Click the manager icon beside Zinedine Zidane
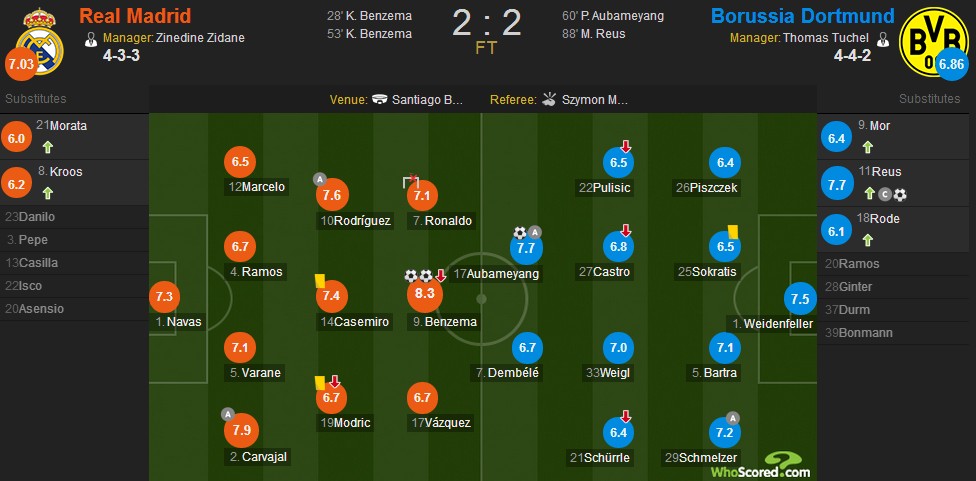 (x=92, y=38)
